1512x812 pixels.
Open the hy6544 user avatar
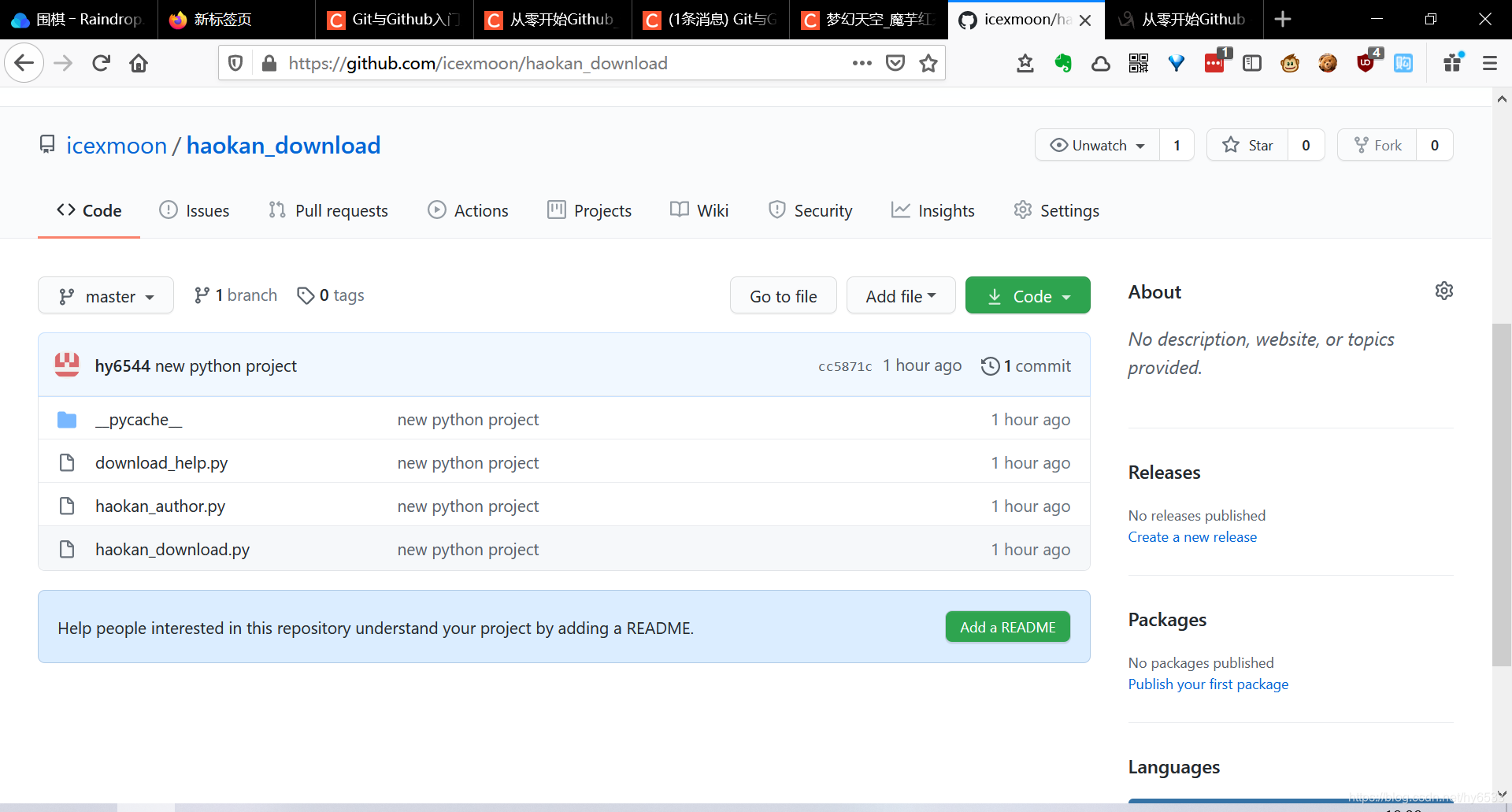[67, 365]
